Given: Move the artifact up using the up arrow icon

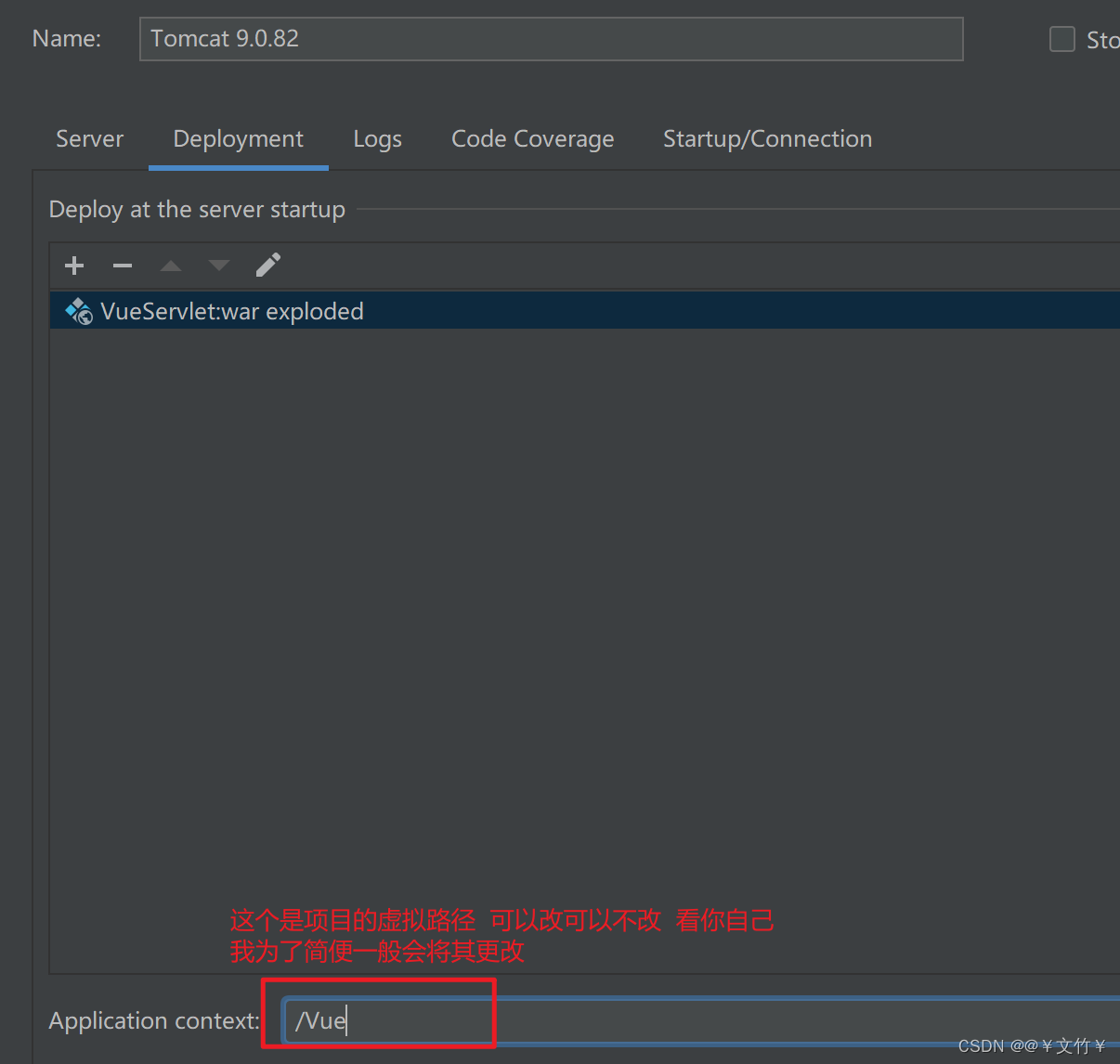Looking at the screenshot, I should point(170,266).
